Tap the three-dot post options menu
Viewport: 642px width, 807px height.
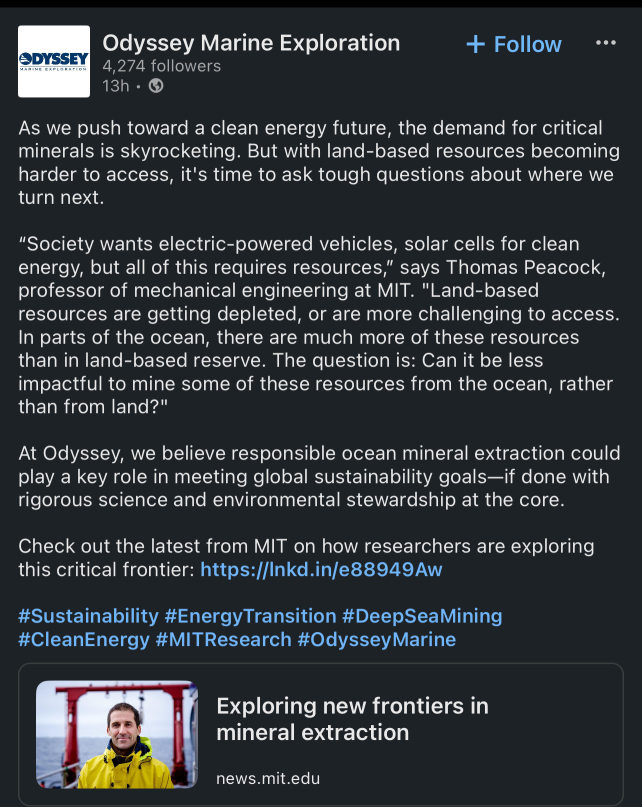pos(605,43)
